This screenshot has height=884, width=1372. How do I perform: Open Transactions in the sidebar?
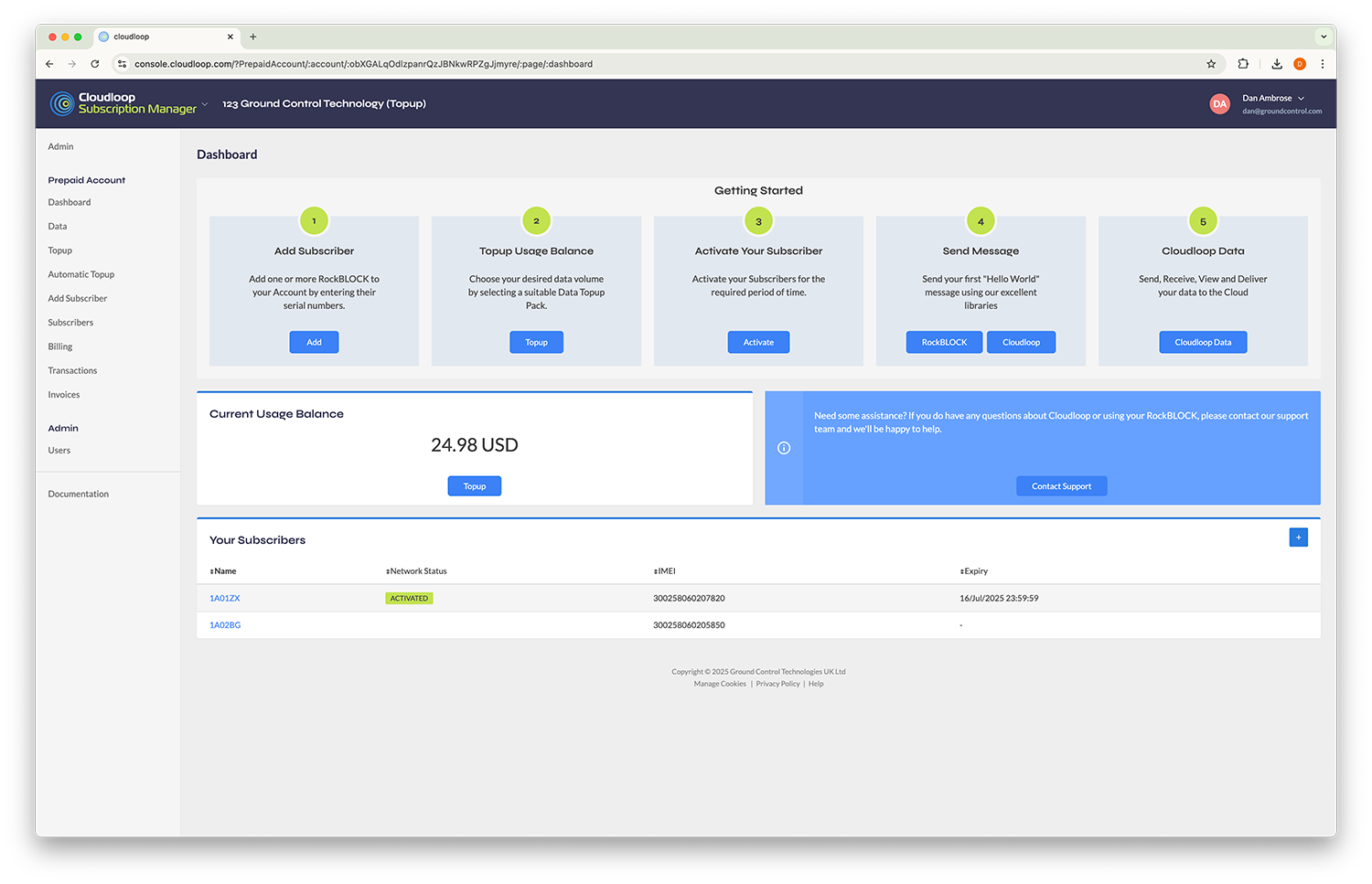tap(72, 370)
